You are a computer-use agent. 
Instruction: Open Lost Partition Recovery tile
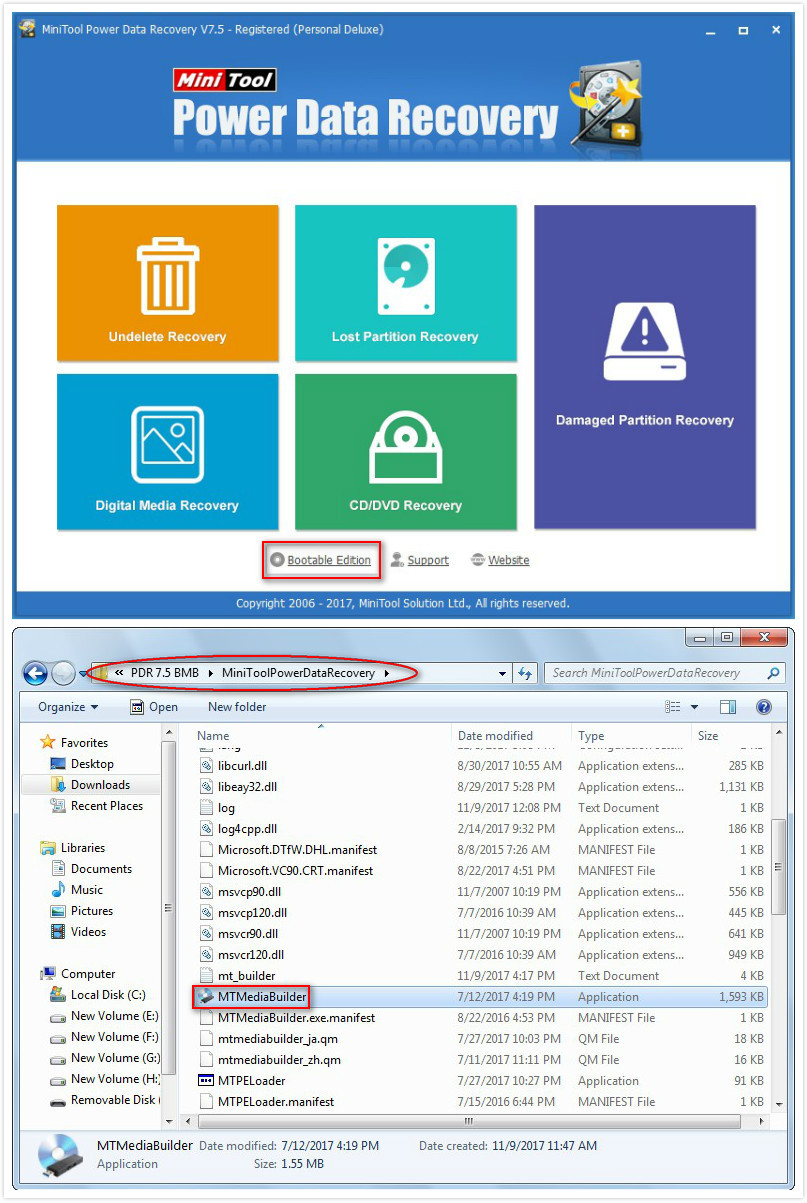click(x=405, y=283)
